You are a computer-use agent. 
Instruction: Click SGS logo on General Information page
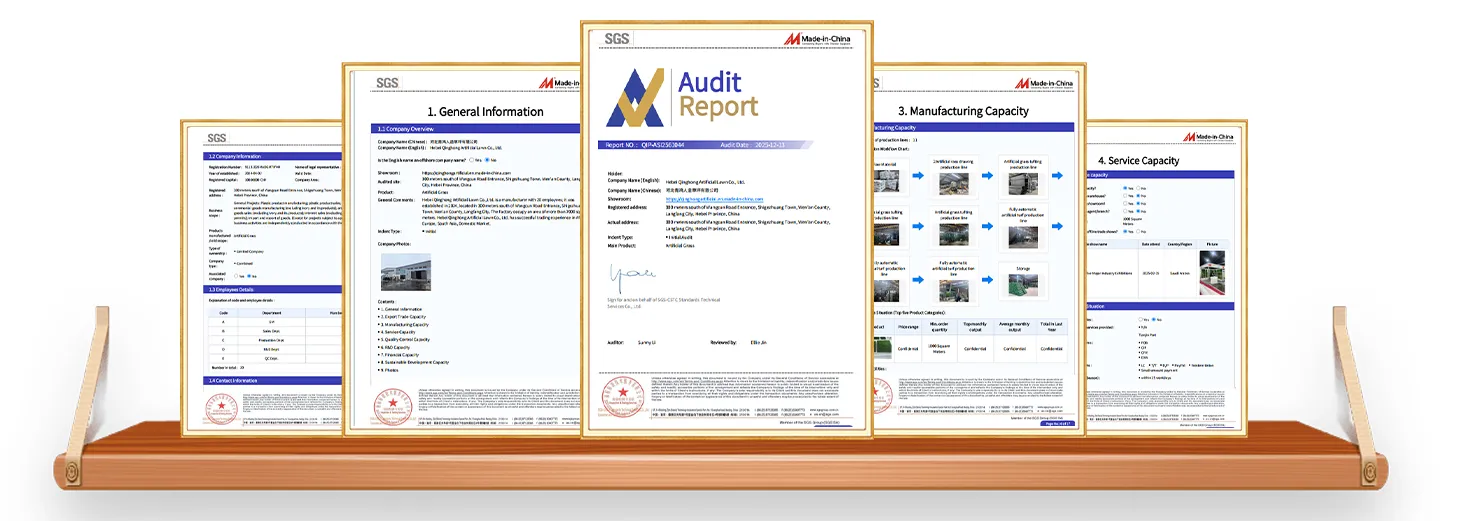(x=388, y=84)
